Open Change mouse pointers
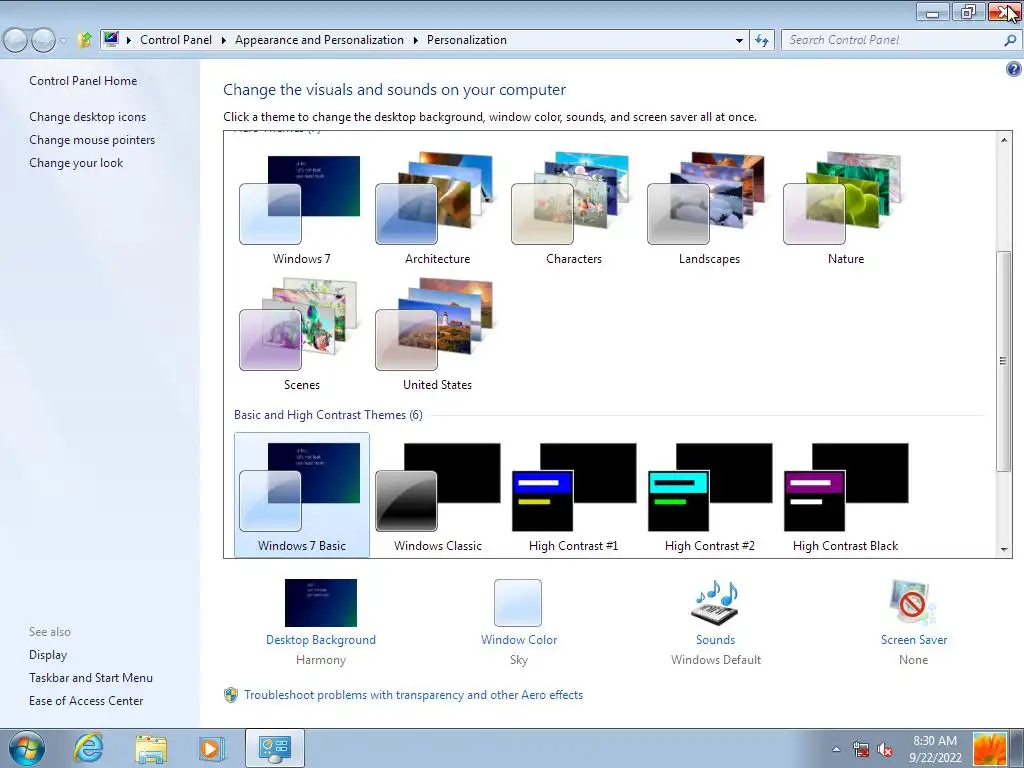1024x768 pixels. point(92,140)
